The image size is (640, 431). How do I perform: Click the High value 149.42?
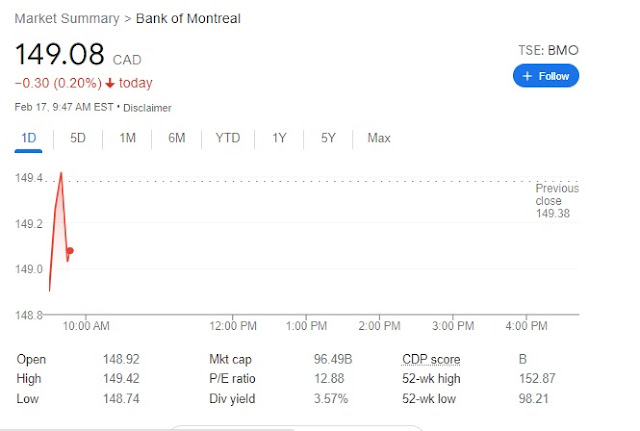(x=121, y=378)
